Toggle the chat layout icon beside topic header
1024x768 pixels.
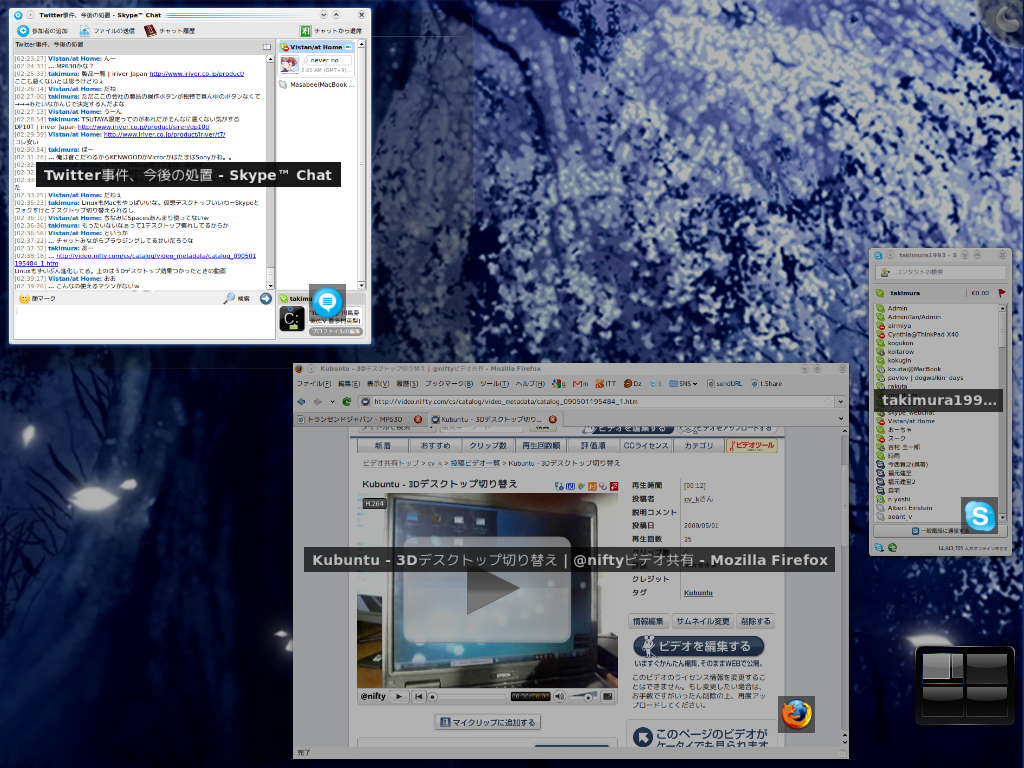pyautogui.click(x=266, y=47)
